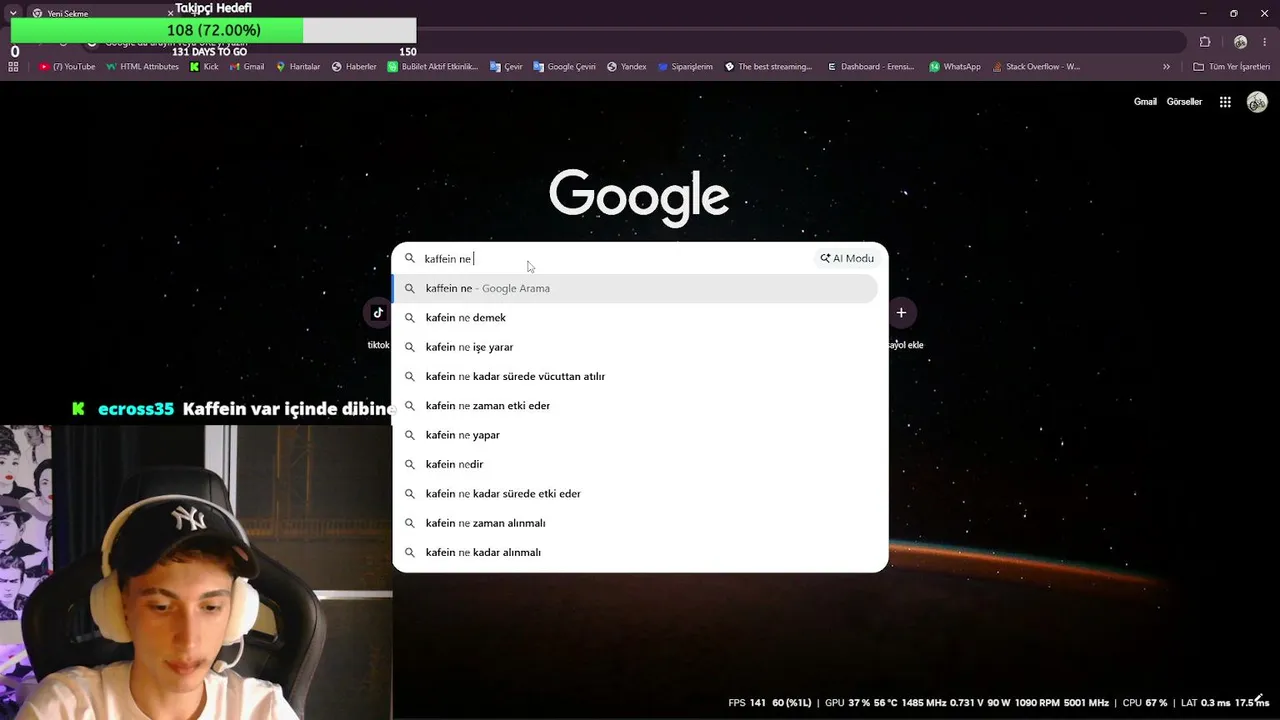Open the Siparişlerim bookmark
The width and height of the screenshot is (1280, 720).
coord(685,67)
